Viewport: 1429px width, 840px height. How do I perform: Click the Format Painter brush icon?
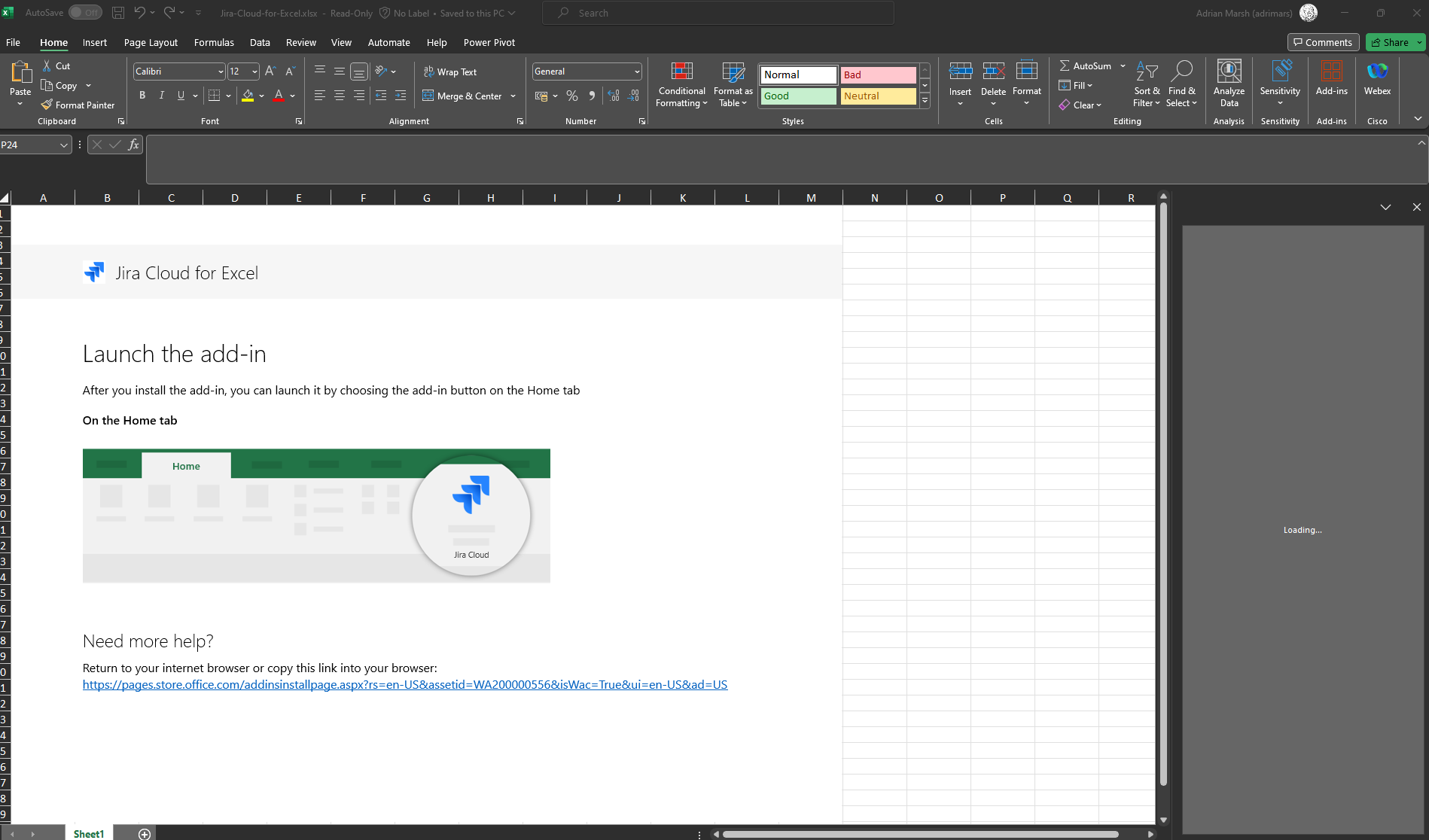(x=47, y=105)
